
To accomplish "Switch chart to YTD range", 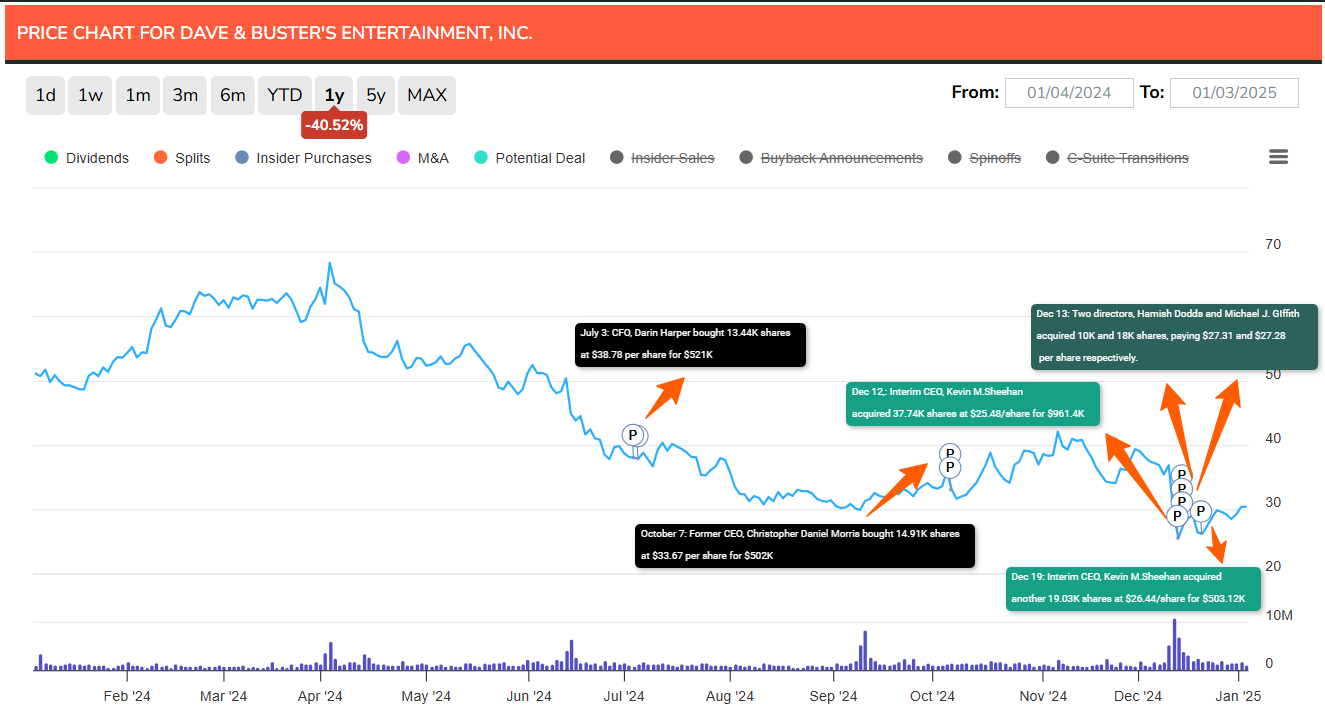I will pos(285,95).
